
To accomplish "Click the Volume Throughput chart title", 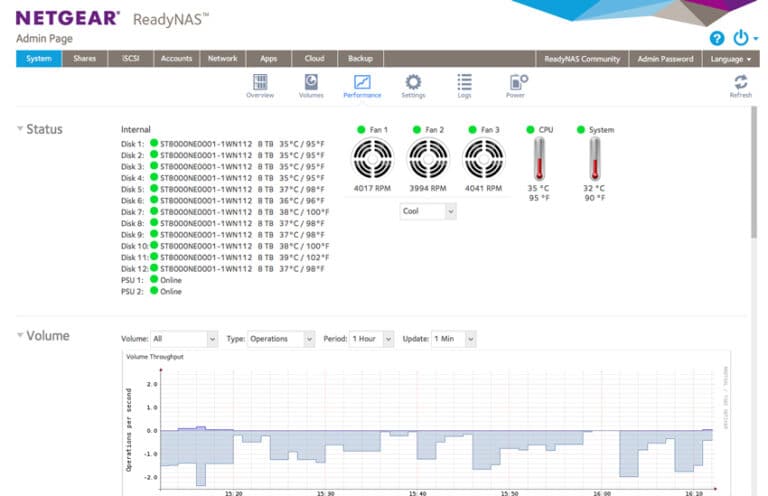I will [155, 356].
